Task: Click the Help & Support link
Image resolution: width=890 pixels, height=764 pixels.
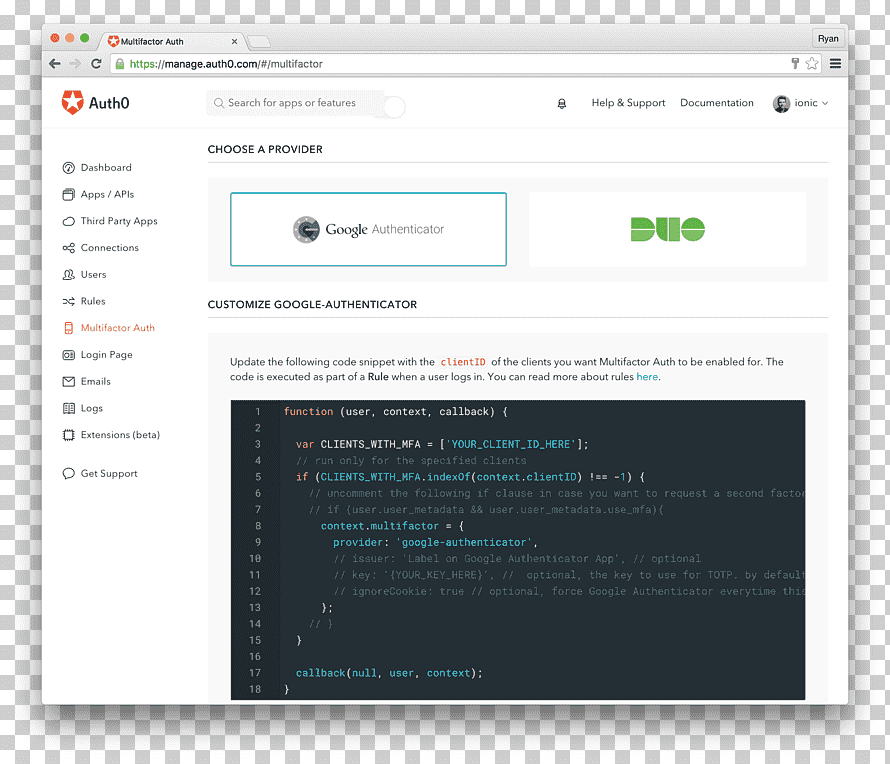Action: pyautogui.click(x=628, y=103)
